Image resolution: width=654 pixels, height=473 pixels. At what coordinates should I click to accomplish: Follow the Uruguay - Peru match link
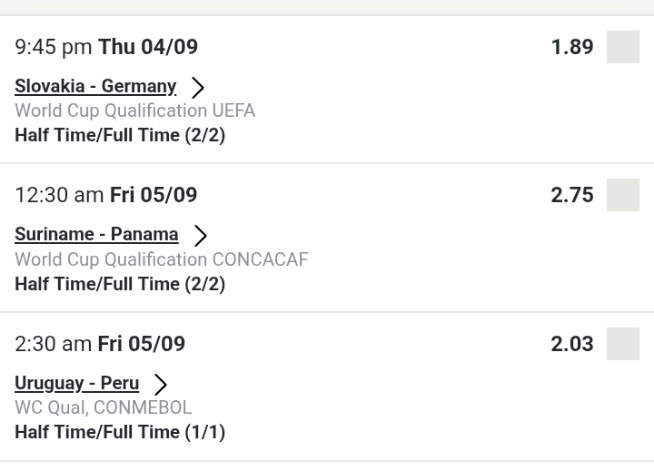(x=77, y=384)
